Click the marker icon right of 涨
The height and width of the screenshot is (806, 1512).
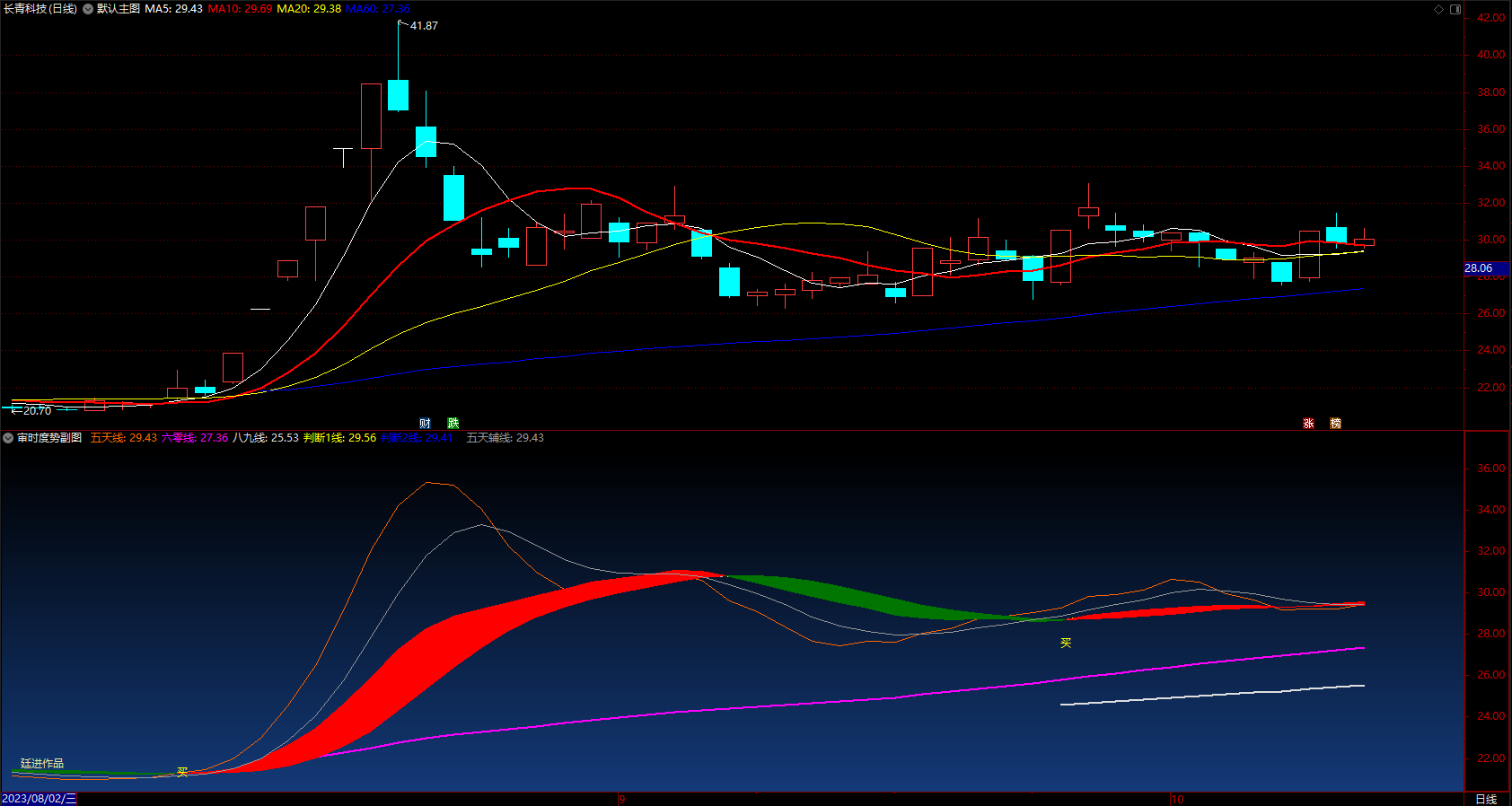[1336, 423]
